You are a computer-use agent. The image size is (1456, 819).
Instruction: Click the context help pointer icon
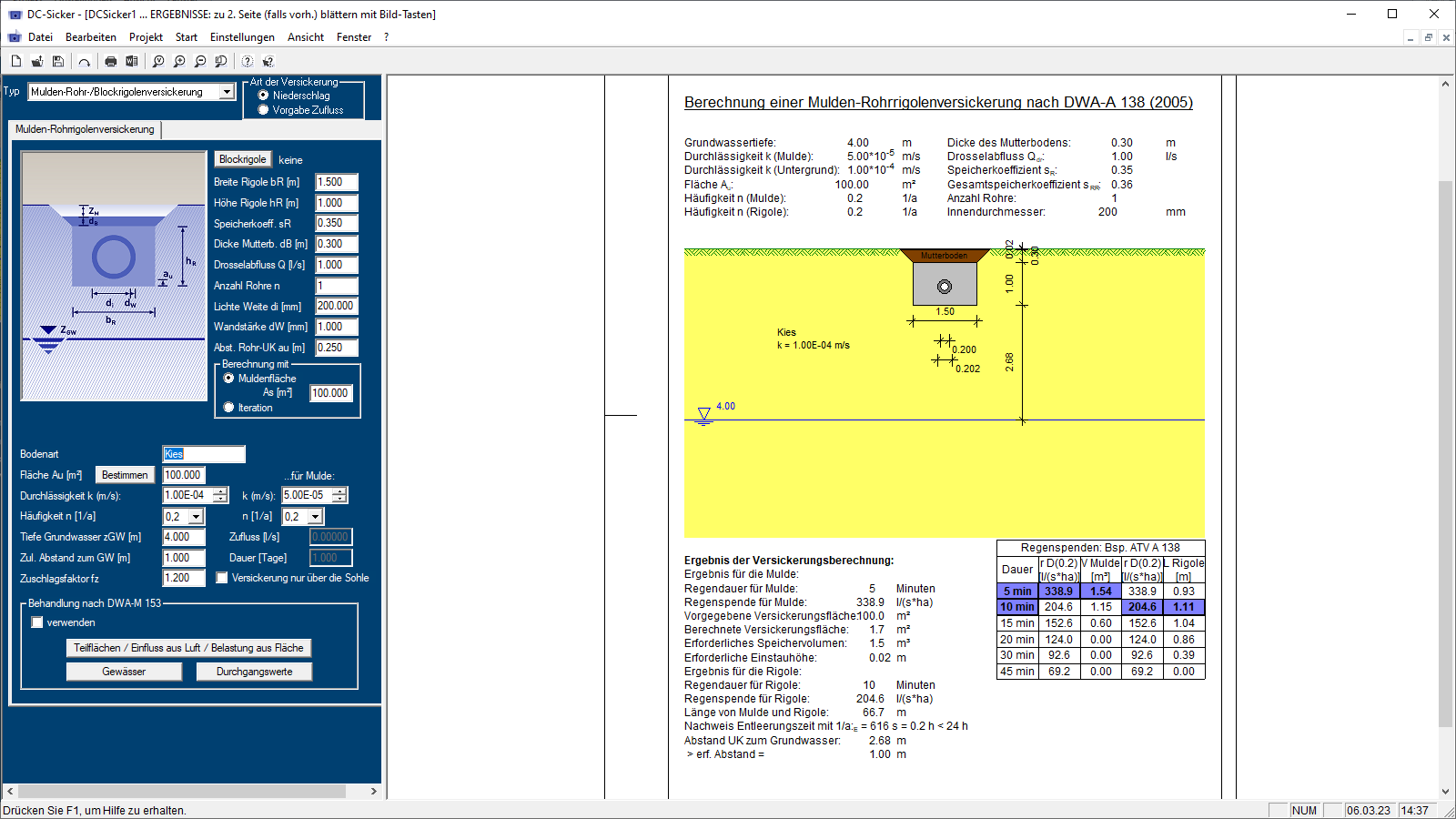point(268,61)
